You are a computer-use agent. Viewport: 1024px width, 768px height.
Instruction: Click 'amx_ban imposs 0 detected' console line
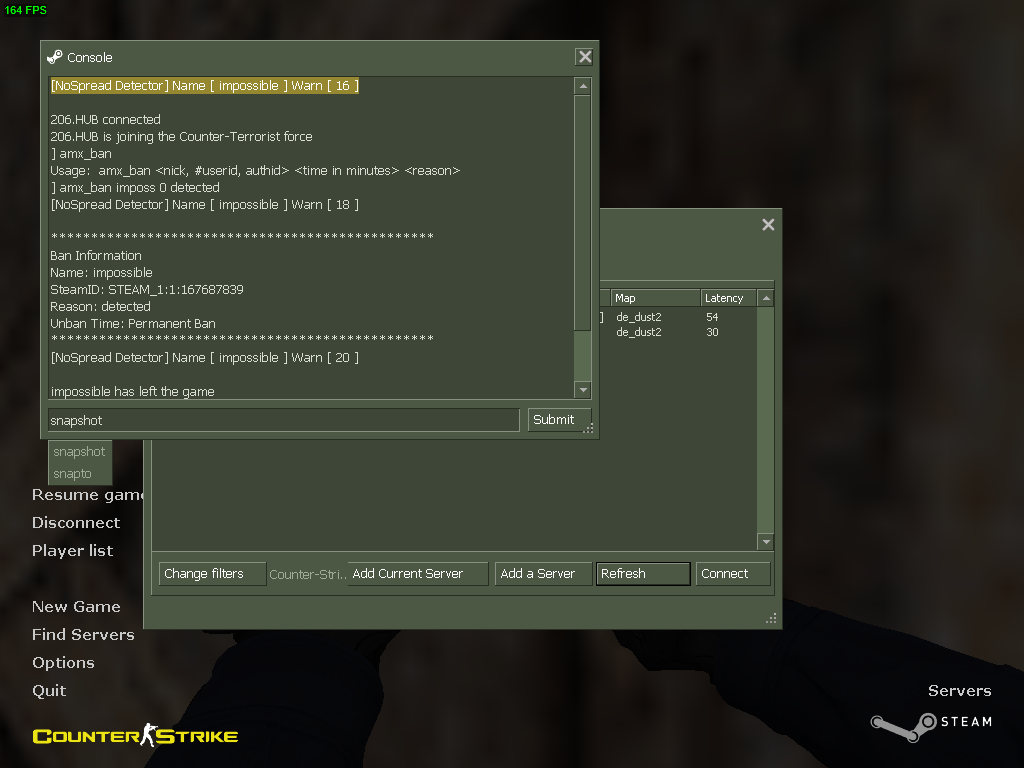pos(135,187)
